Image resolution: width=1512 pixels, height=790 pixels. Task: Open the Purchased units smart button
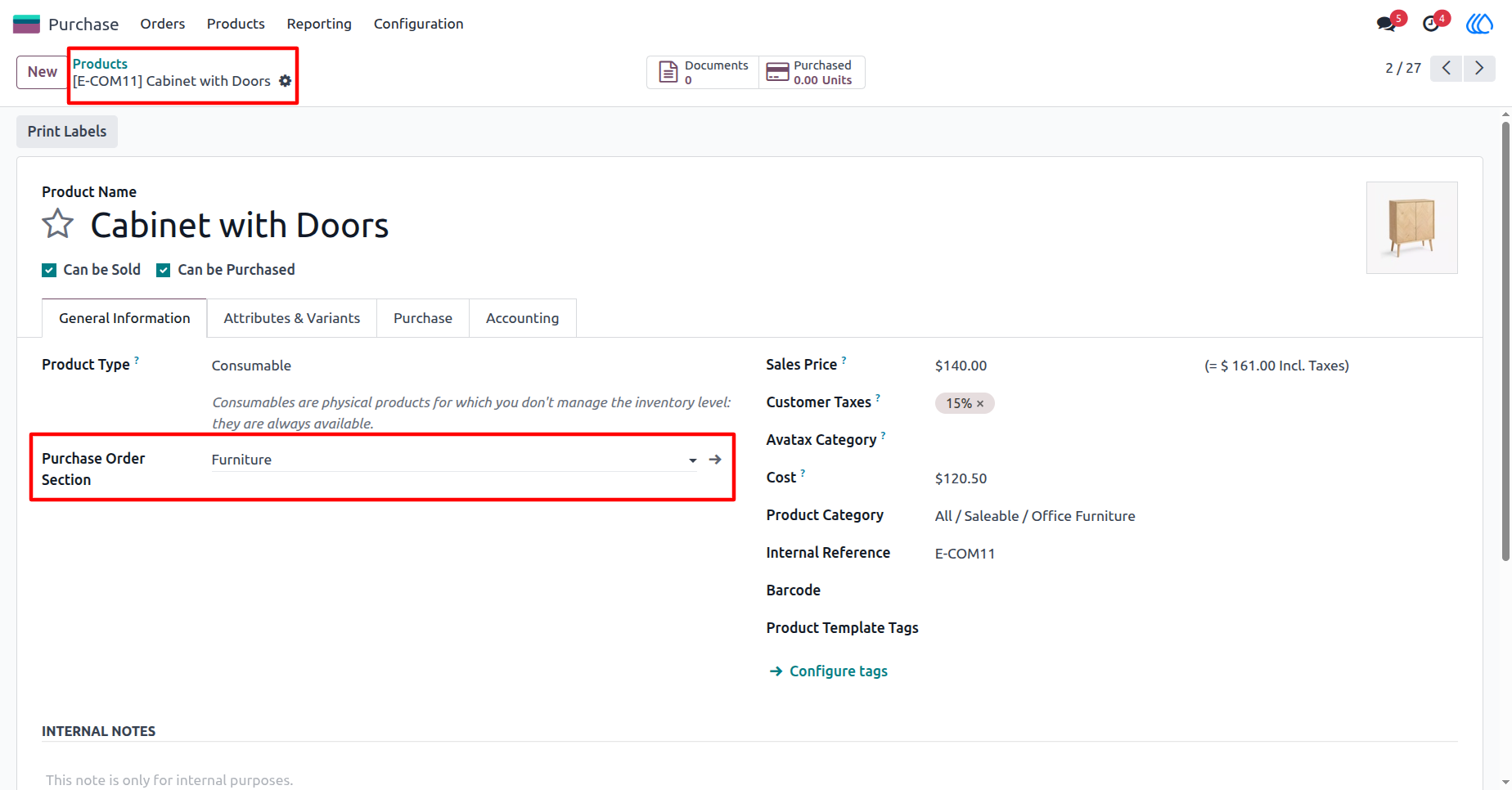(x=812, y=72)
